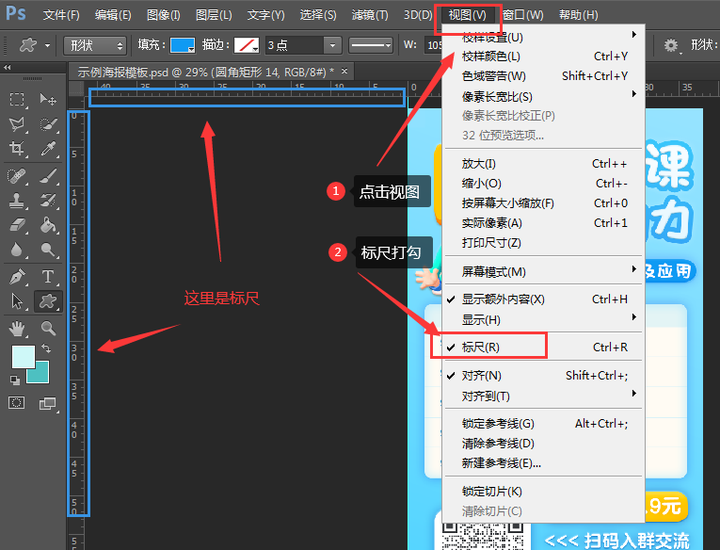This screenshot has height=550, width=720.
Task: Select the Horizontal Type tool
Action: click(x=48, y=277)
